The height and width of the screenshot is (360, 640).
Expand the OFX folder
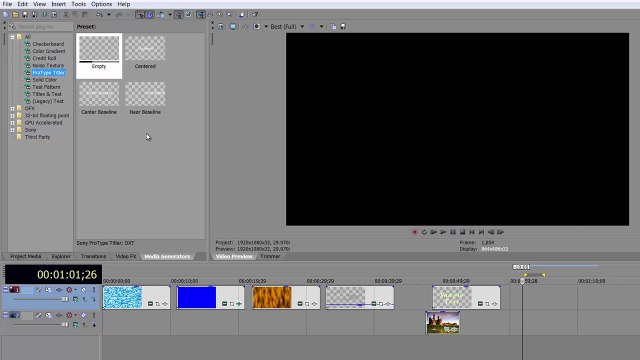click(x=13, y=109)
